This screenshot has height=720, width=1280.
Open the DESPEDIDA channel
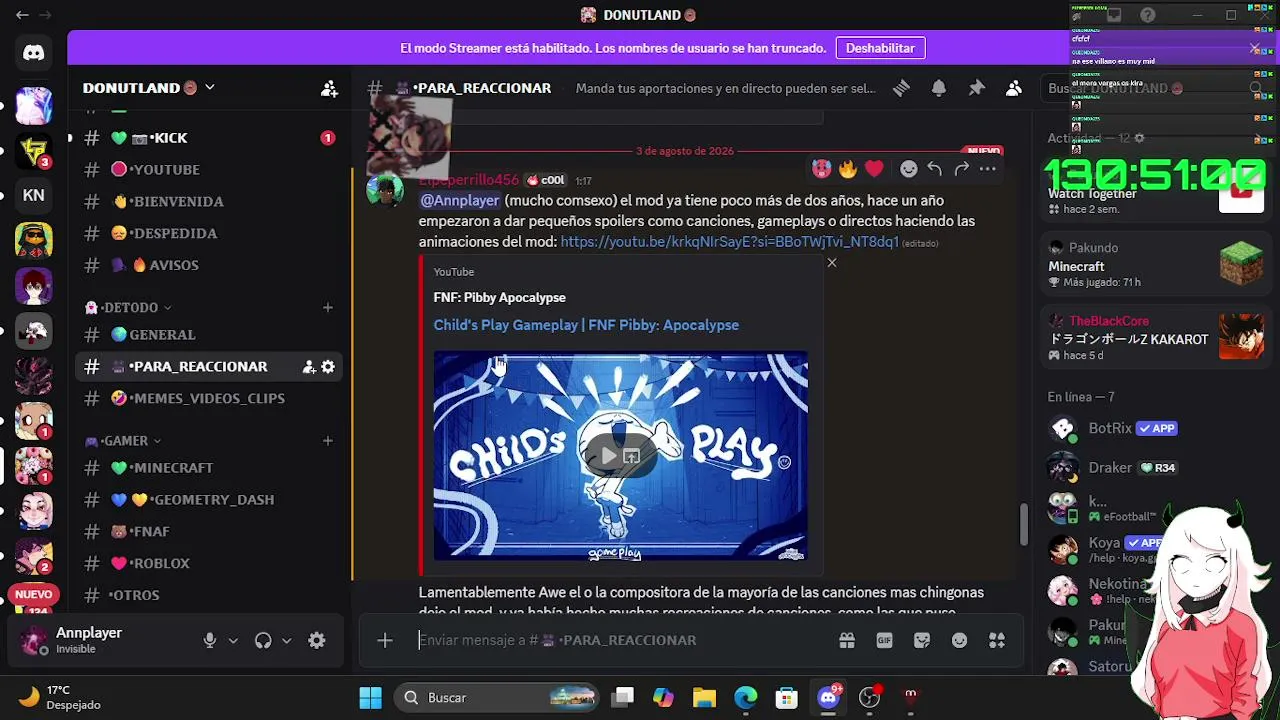[208, 234]
